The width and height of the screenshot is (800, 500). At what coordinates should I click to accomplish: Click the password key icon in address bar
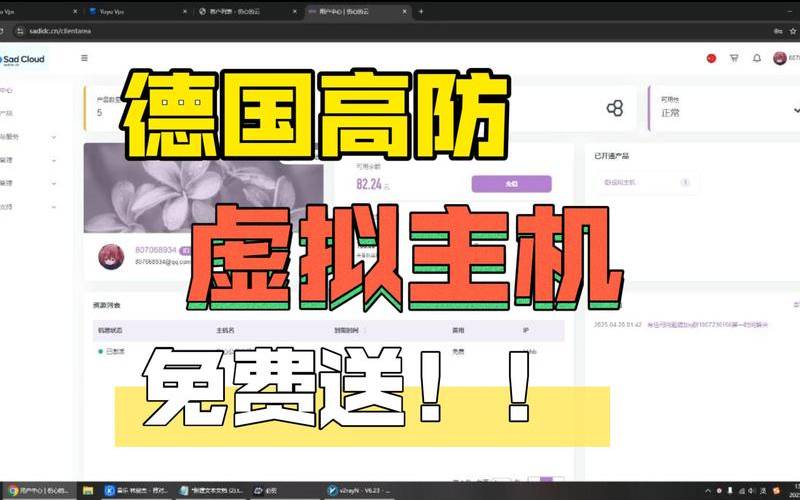click(778, 31)
